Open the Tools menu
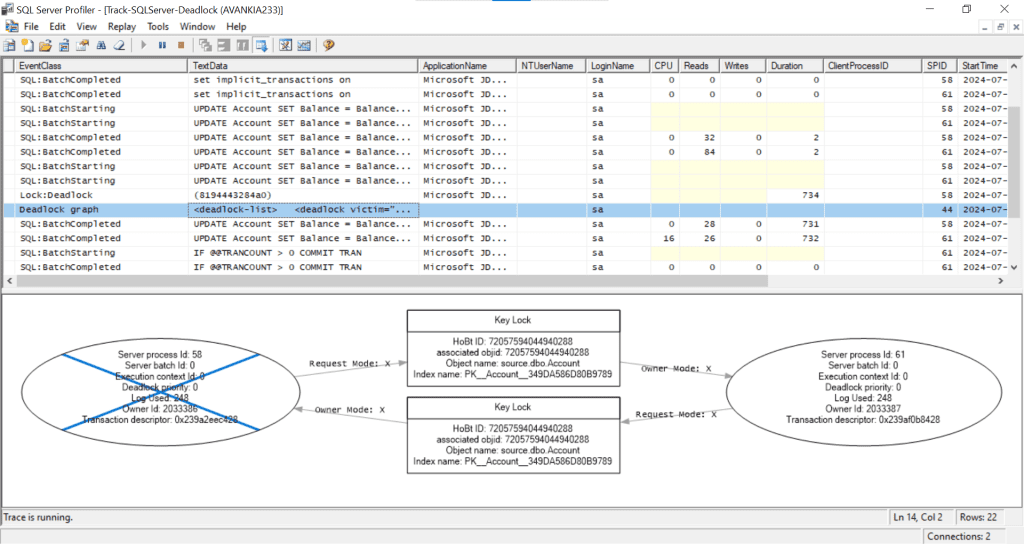1024x544 pixels. 158,26
